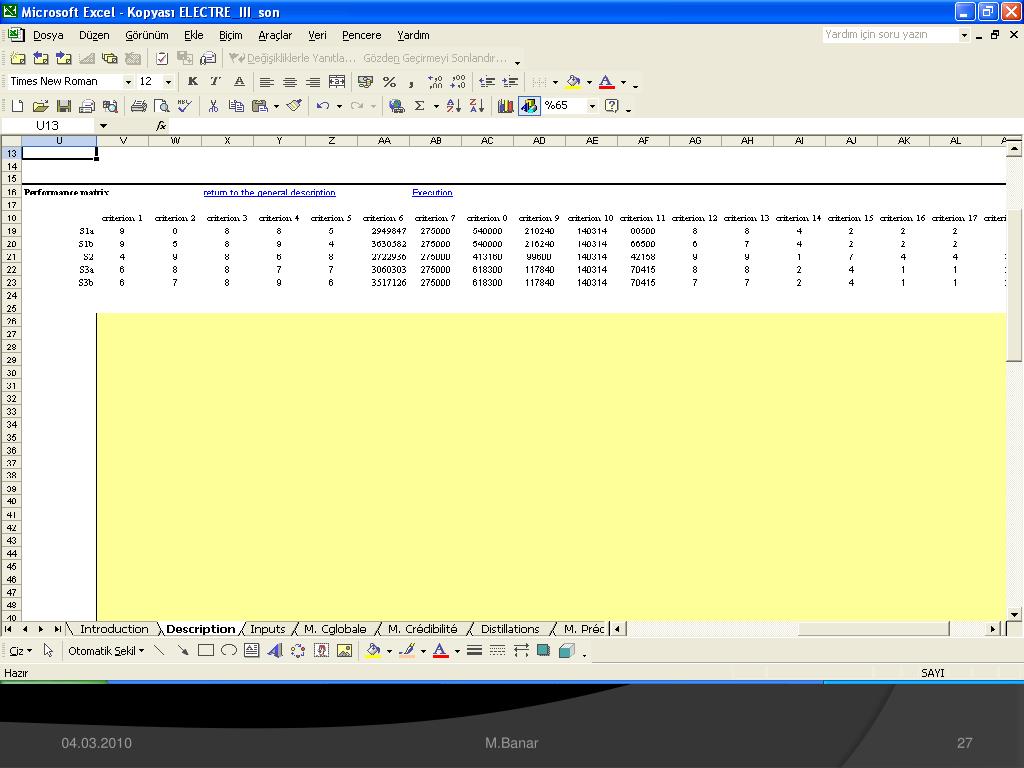The width and height of the screenshot is (1024, 768).
Task: Toggle bold formatting (K button)
Action: (x=192, y=82)
